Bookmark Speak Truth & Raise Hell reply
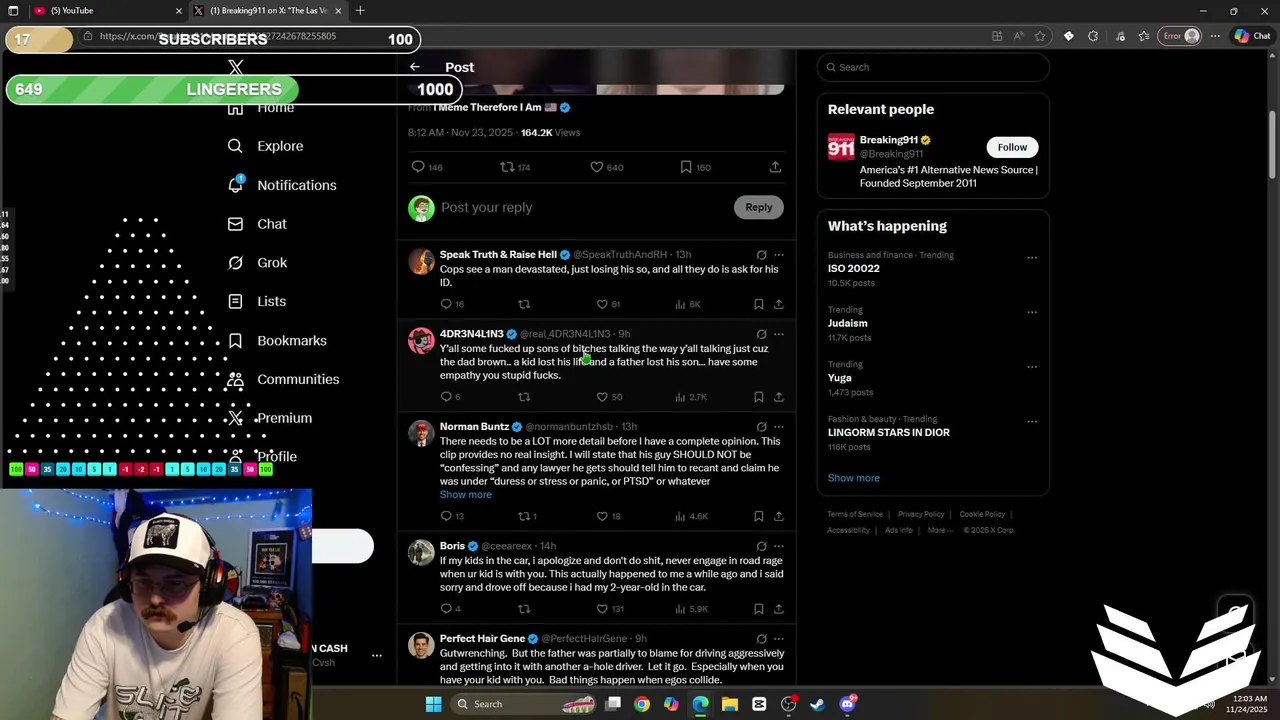Screen dimensions: 1280x720 pos(759,304)
